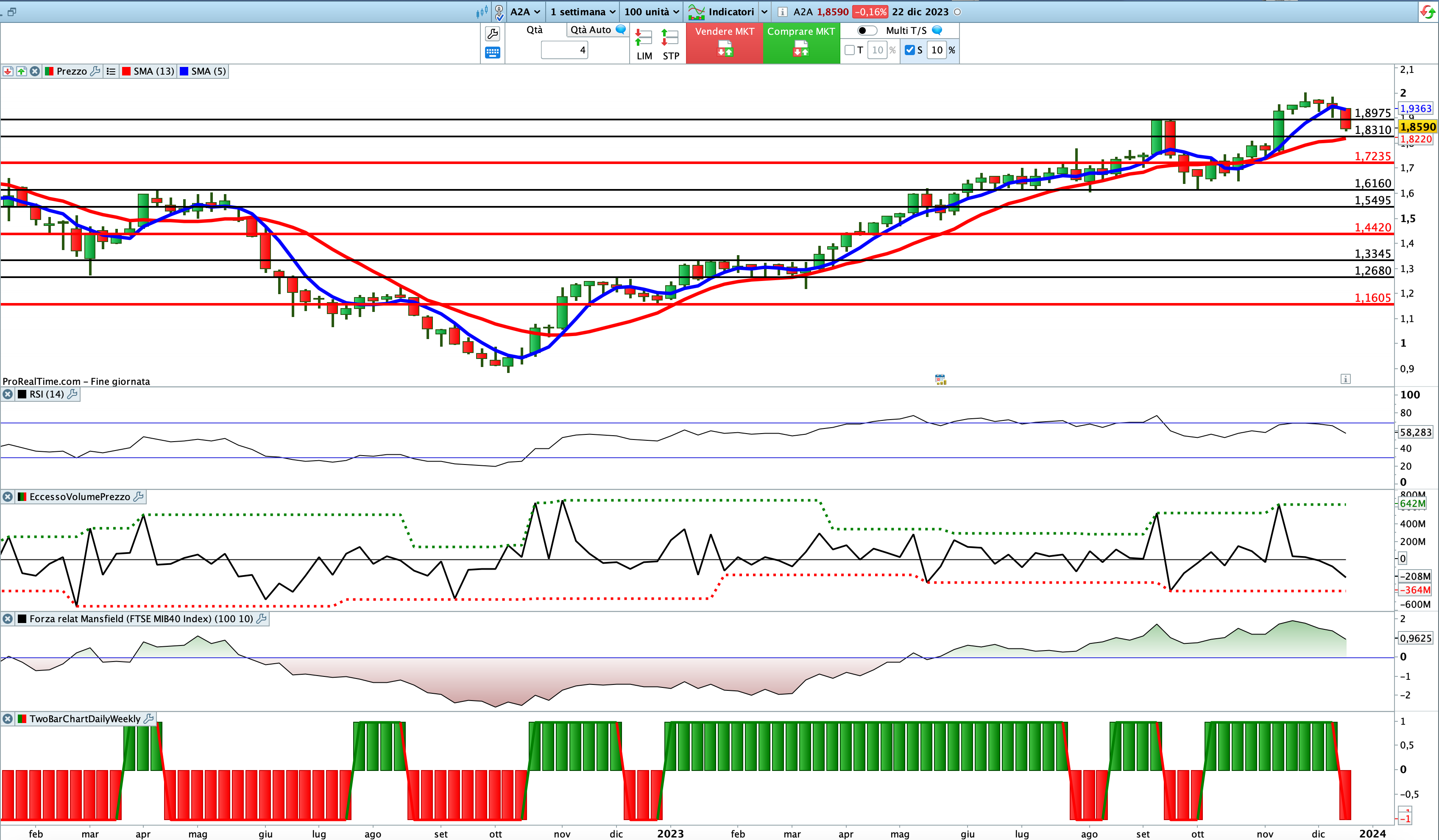The image size is (1439, 840).
Task: Click the list icon next to Prezzo
Action: [x=111, y=71]
